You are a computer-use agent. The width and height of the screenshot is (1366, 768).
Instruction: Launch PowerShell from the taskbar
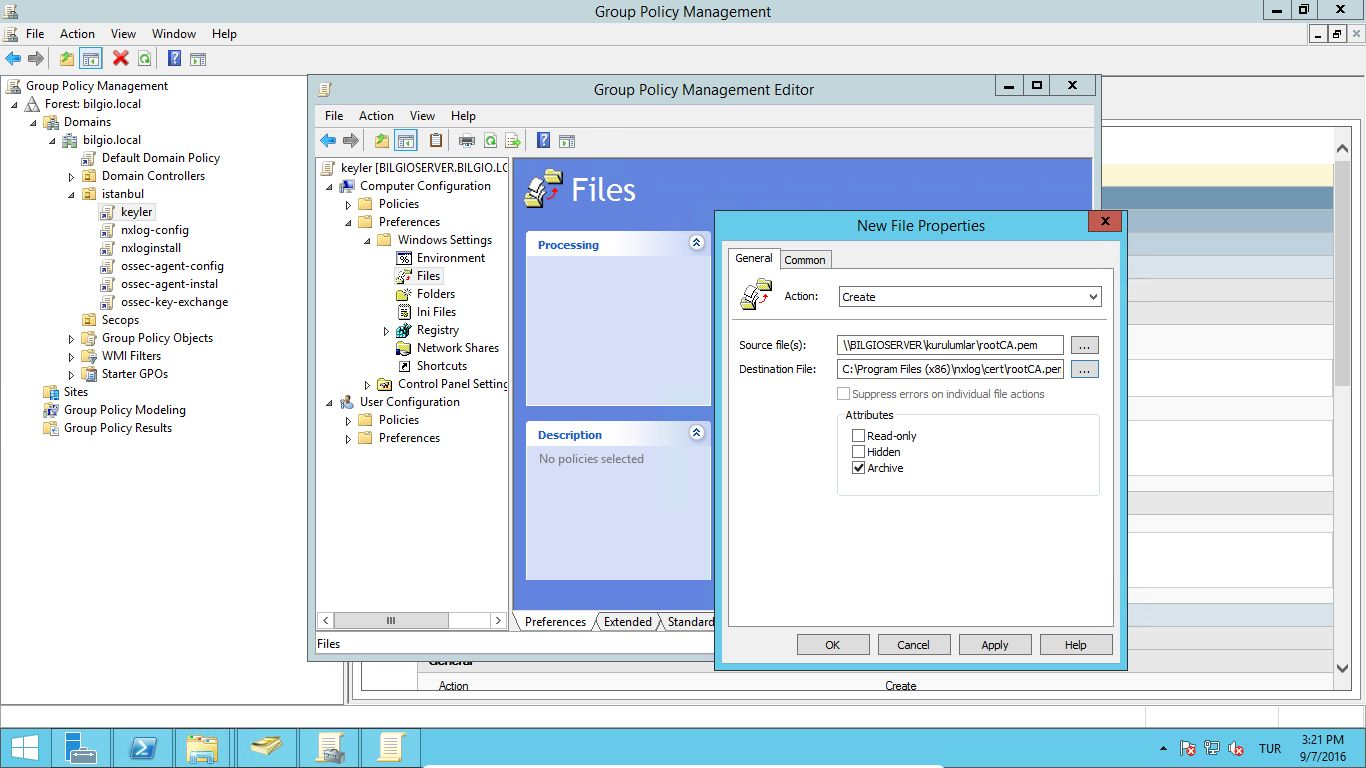(143, 748)
